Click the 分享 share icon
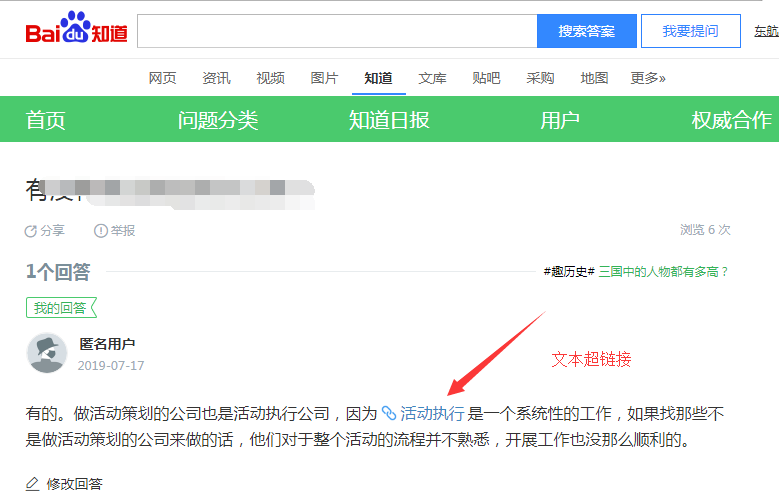This screenshot has width=779, height=501. click(31, 231)
